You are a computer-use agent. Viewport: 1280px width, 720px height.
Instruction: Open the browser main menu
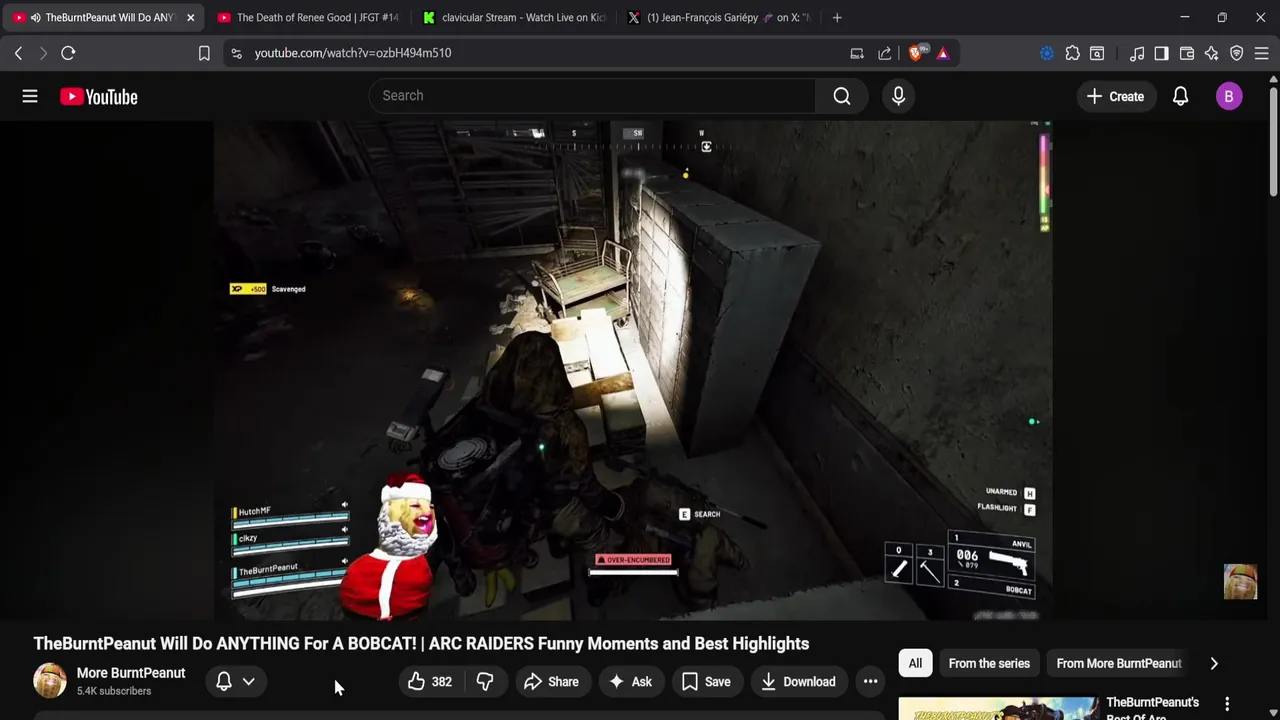click(x=1262, y=53)
